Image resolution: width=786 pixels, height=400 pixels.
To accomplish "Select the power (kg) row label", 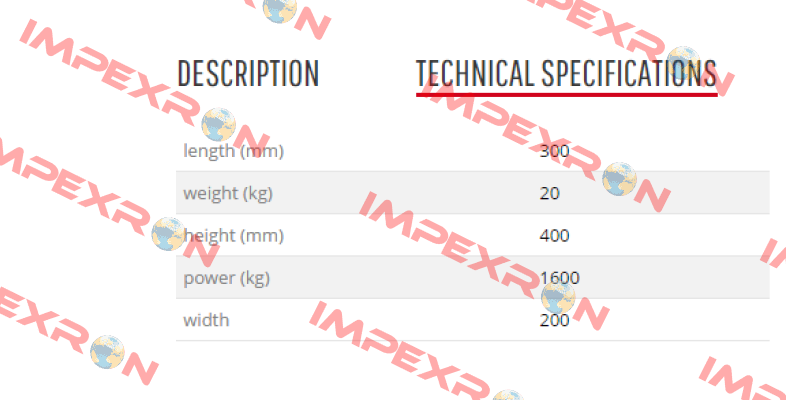I will pyautogui.click(x=227, y=278).
